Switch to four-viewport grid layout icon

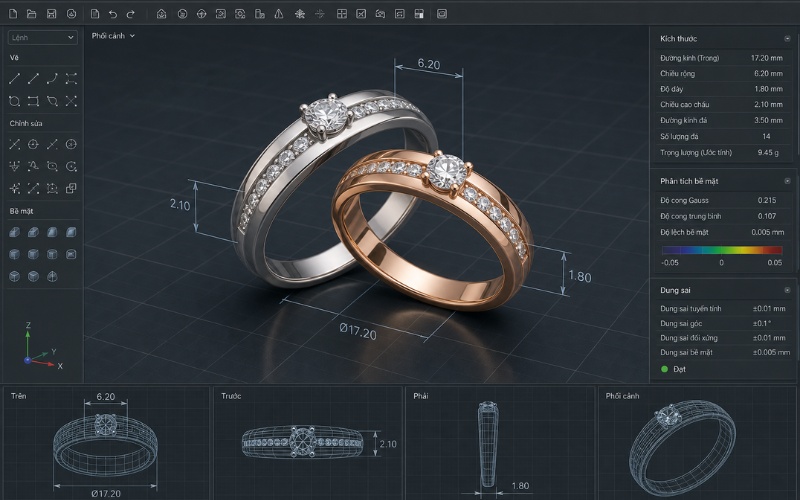pos(342,14)
